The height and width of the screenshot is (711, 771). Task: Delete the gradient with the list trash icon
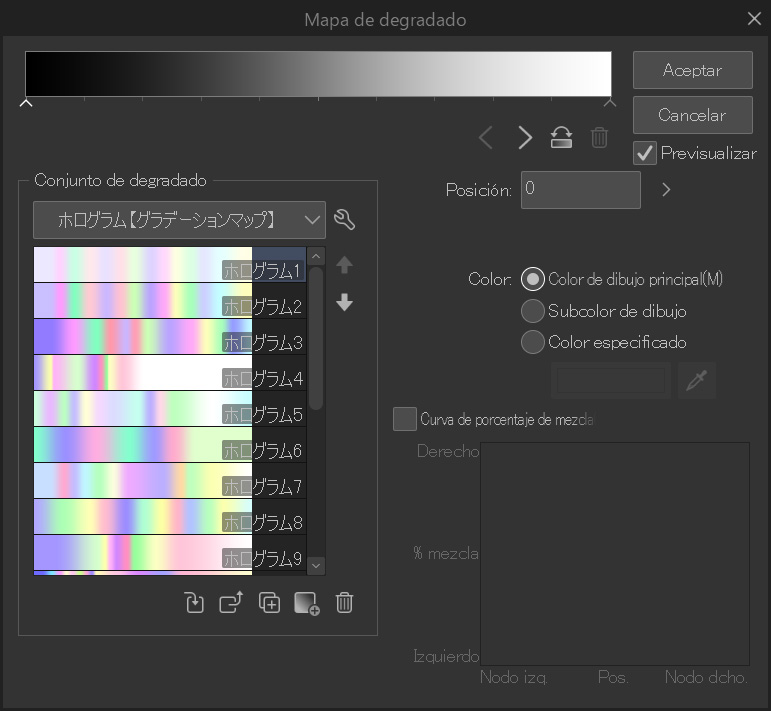click(x=344, y=603)
